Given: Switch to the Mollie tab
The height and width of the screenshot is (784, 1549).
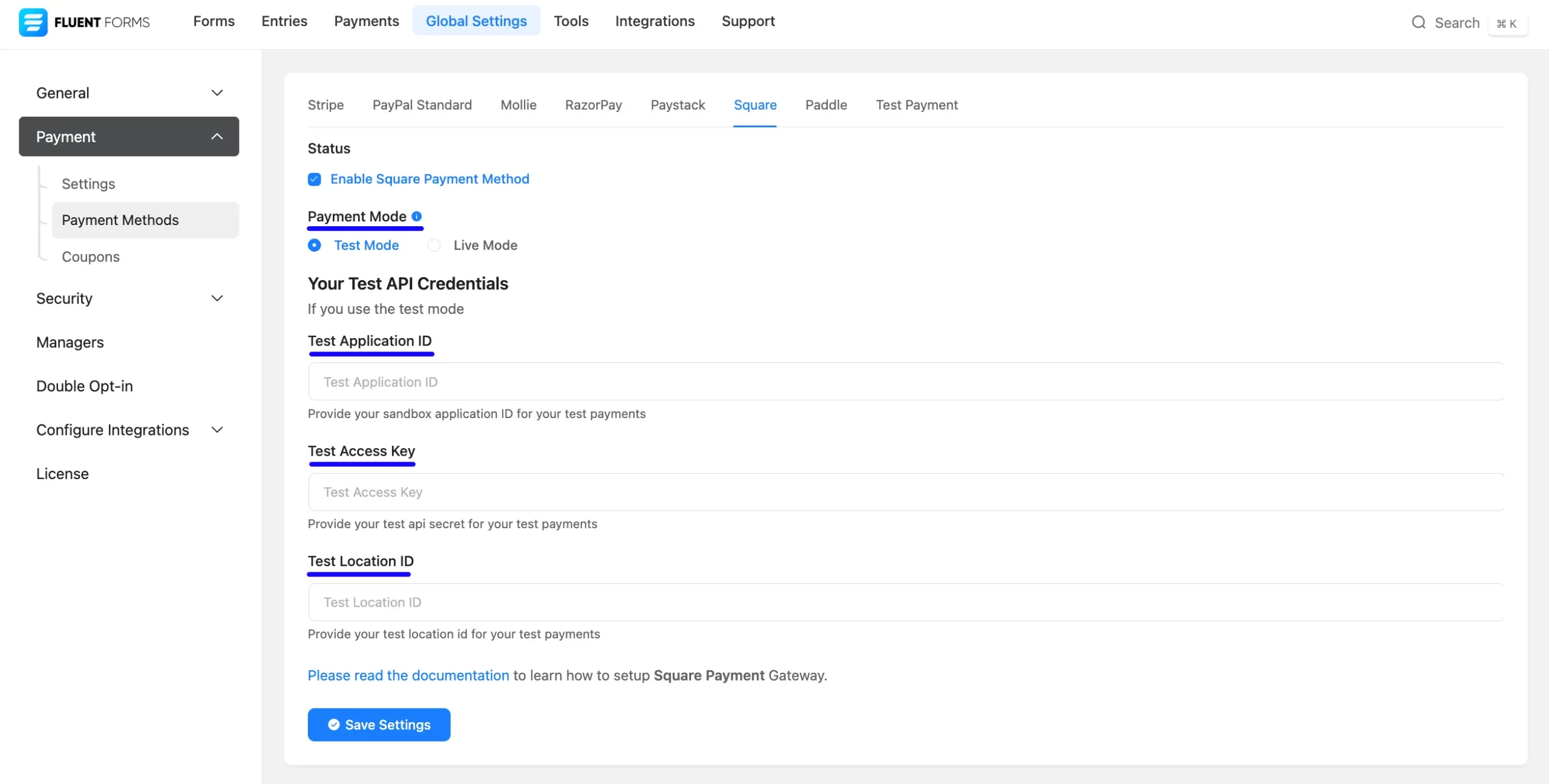Looking at the screenshot, I should tap(519, 105).
